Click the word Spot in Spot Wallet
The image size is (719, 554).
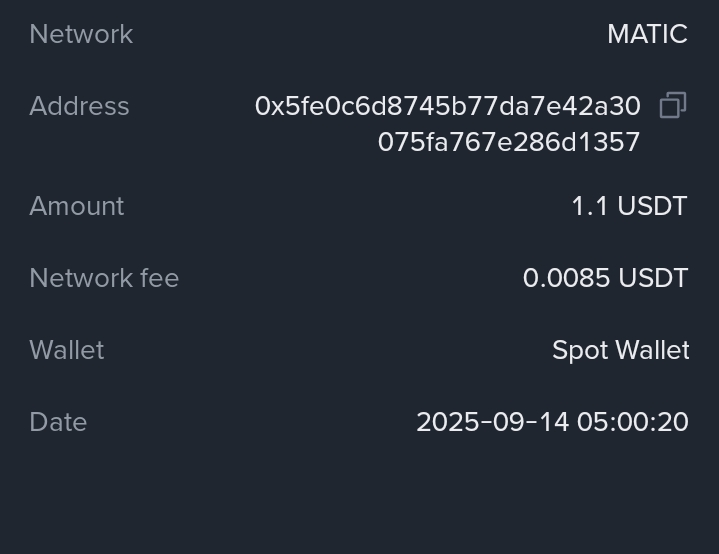[579, 350]
